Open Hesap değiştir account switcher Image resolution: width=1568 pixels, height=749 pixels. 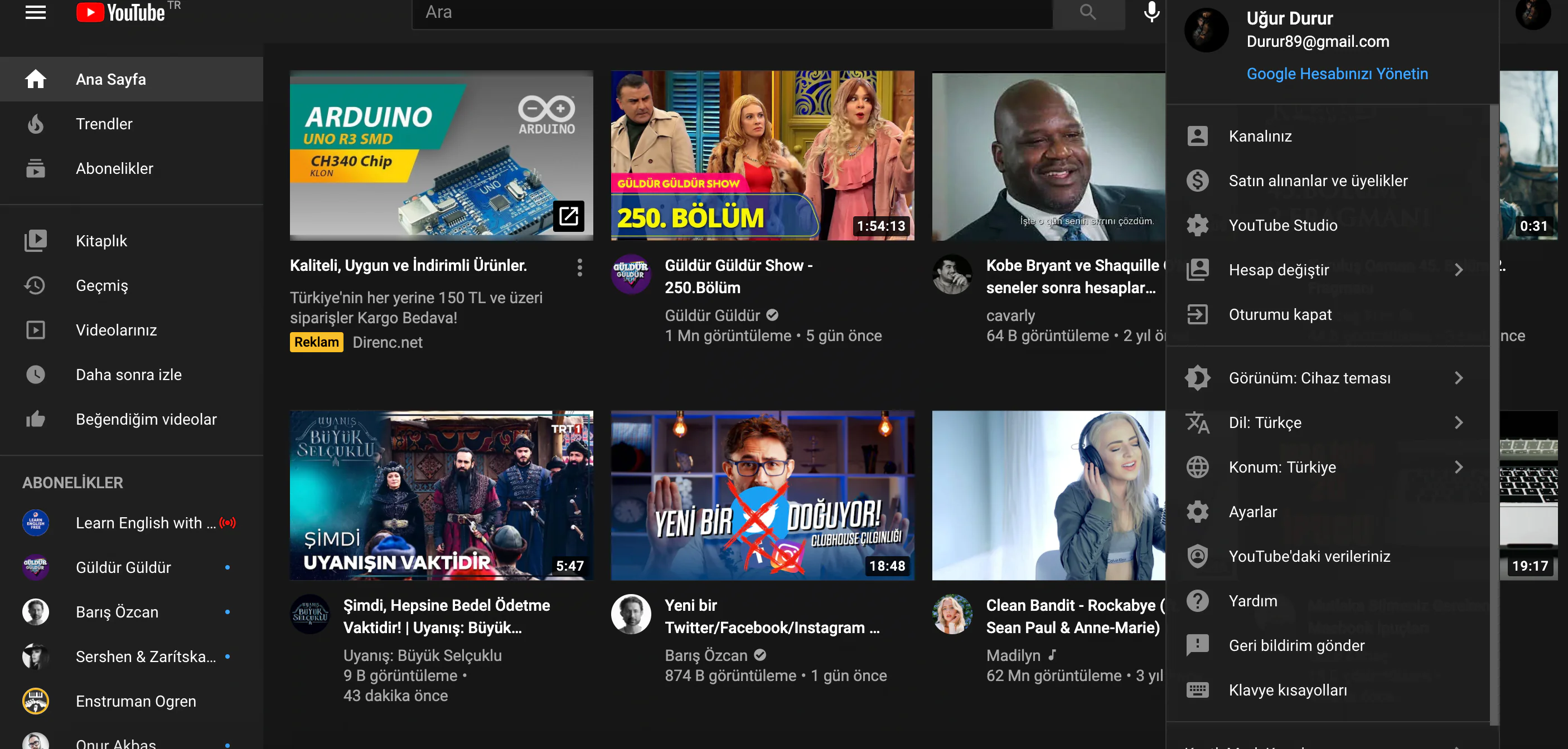(1277, 270)
